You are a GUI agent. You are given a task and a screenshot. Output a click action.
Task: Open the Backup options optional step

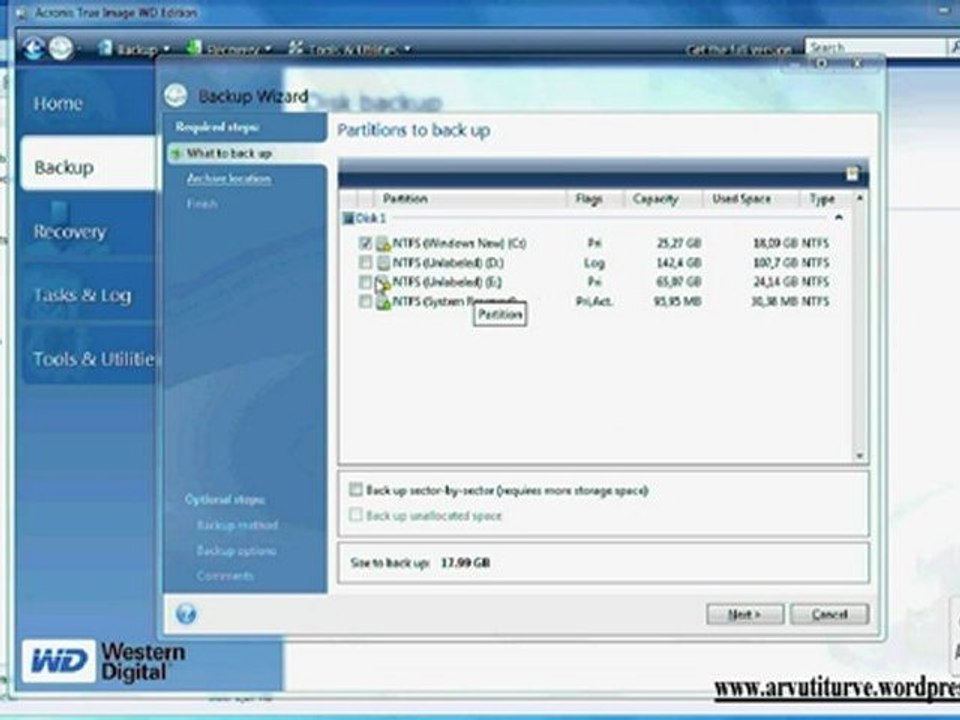pos(236,550)
